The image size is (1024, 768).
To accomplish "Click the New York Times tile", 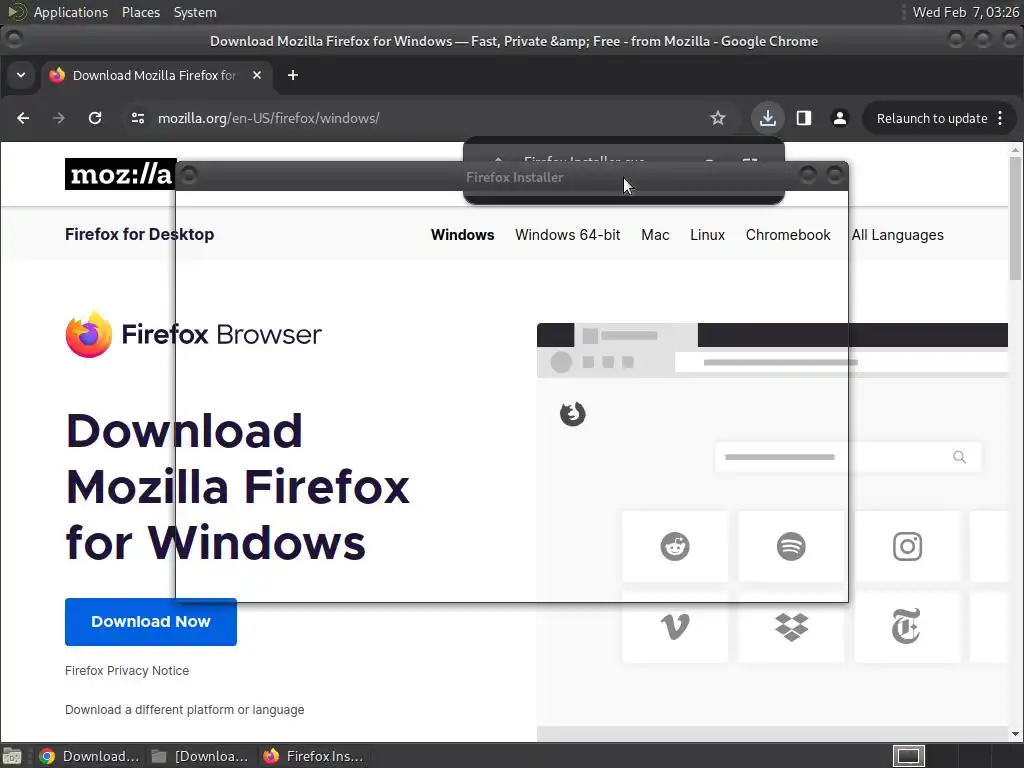I will click(x=907, y=627).
